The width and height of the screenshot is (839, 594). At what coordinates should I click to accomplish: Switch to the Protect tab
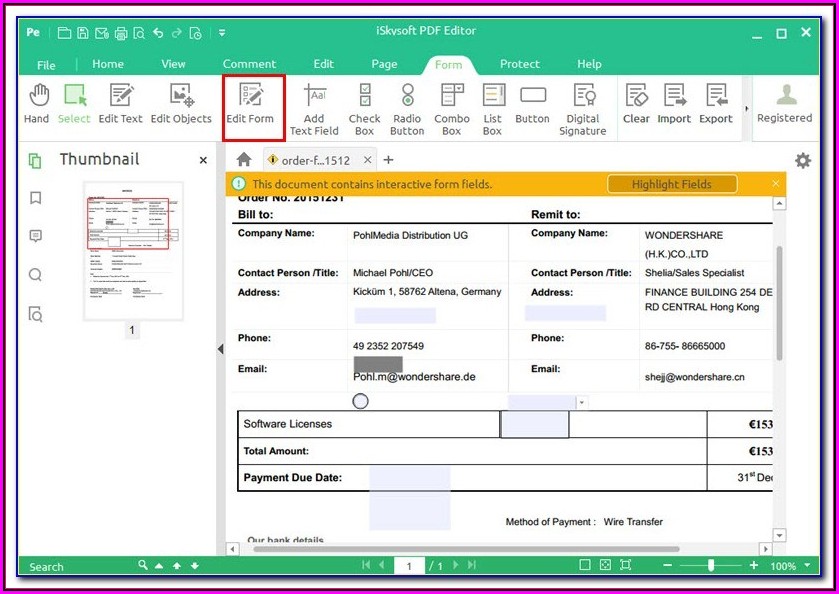click(519, 64)
